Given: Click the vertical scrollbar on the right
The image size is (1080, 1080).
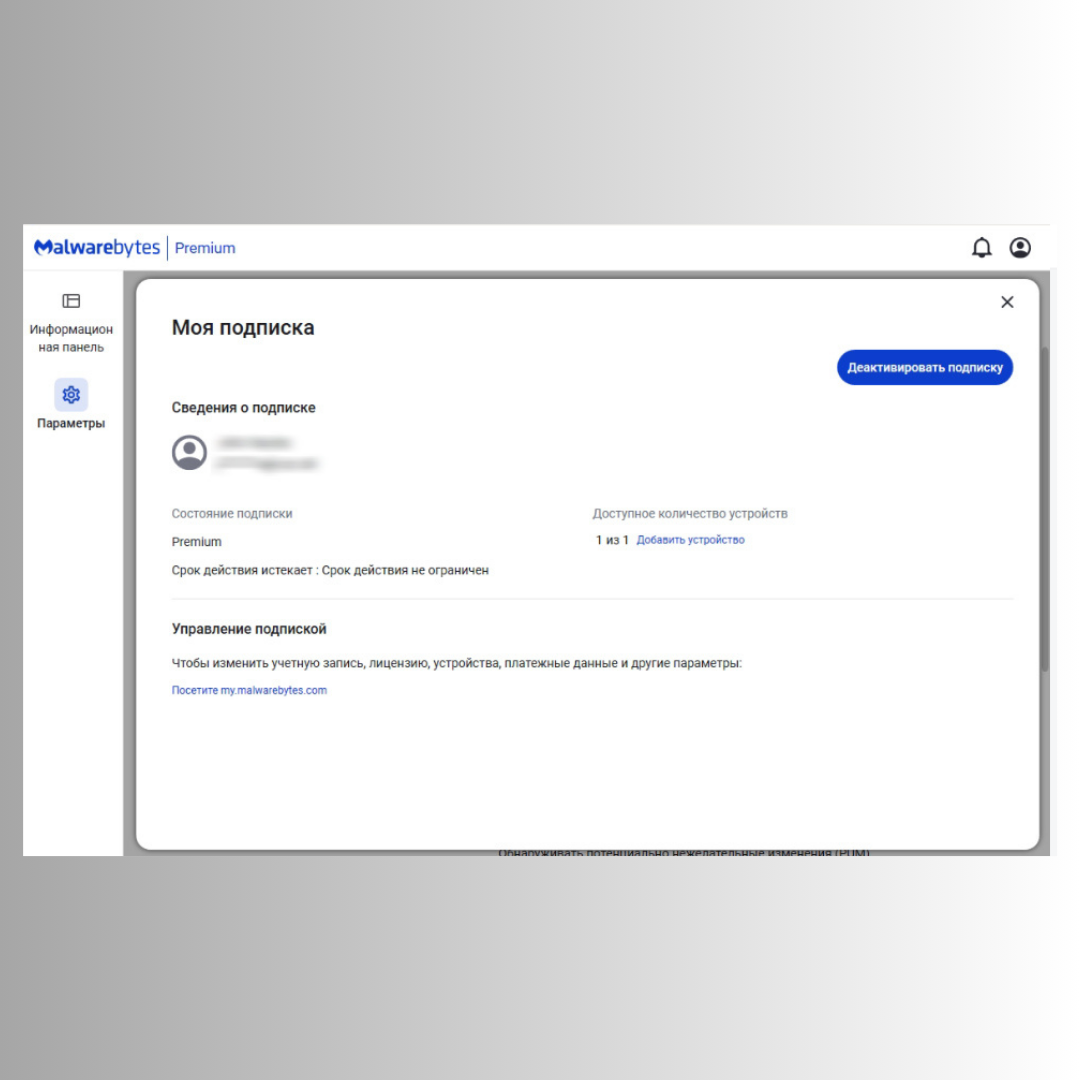Looking at the screenshot, I should (1045, 510).
